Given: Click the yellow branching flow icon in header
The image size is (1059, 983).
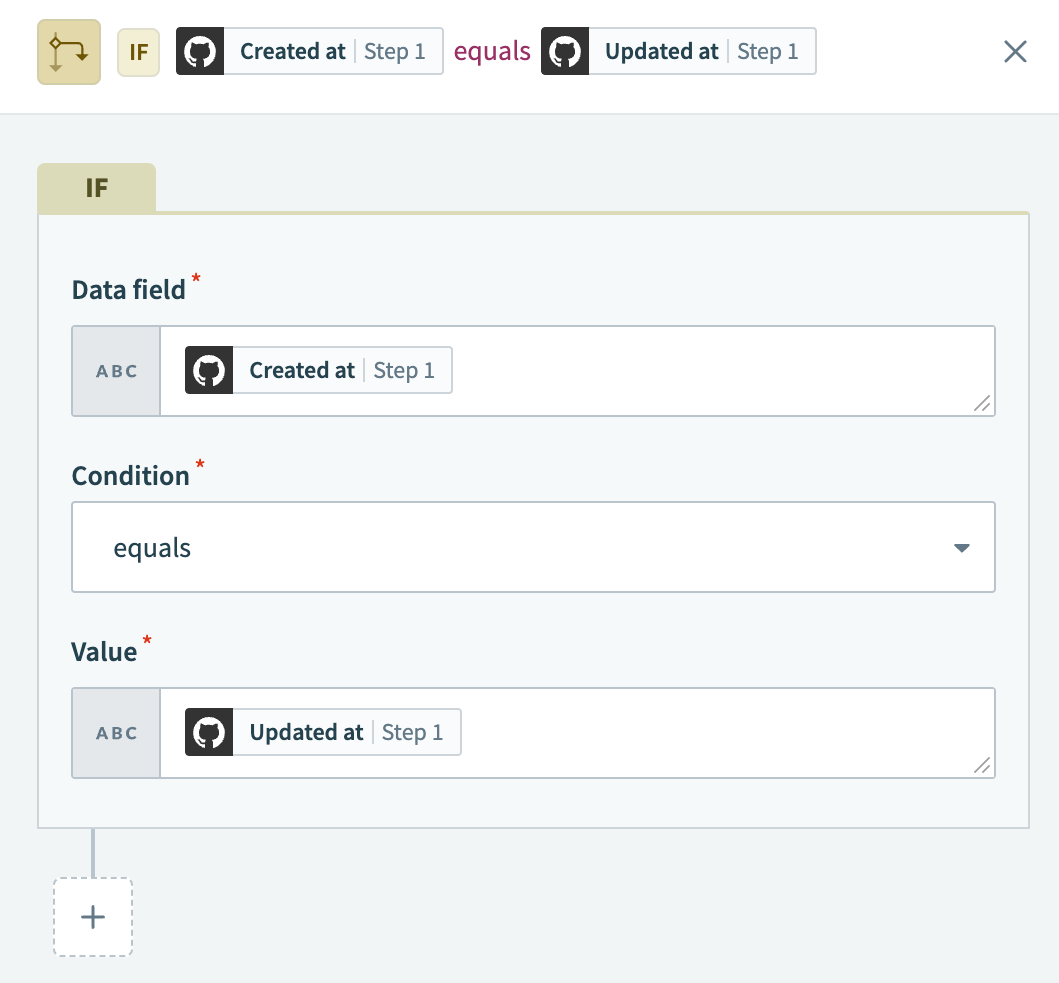Looking at the screenshot, I should 68,51.
